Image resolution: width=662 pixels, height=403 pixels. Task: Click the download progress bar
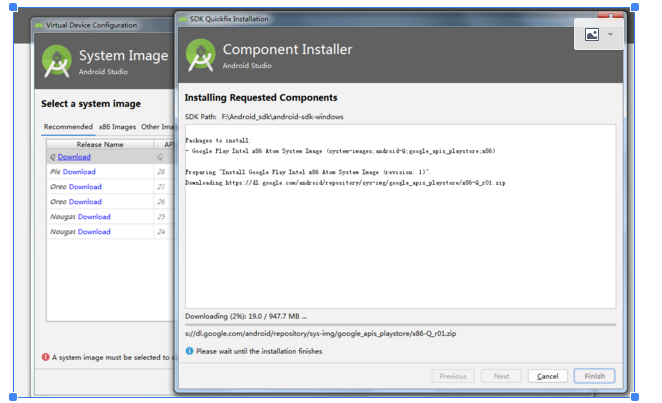tap(400, 325)
